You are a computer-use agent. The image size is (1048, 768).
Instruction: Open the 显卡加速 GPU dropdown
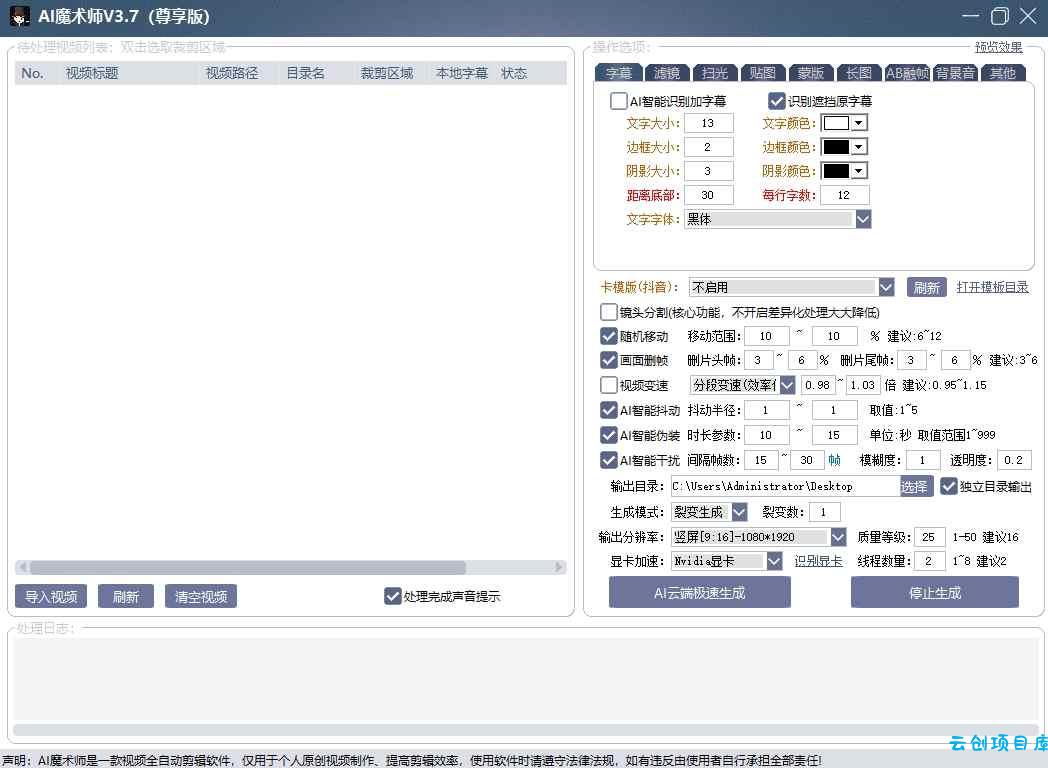774,561
